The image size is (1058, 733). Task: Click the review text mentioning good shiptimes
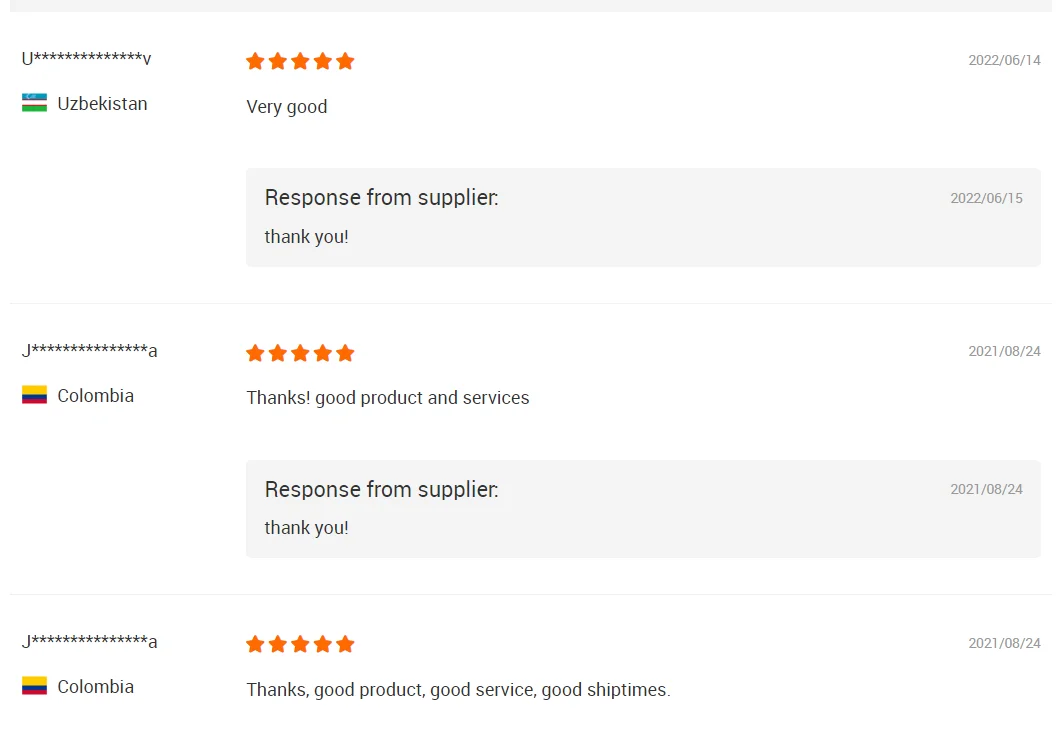(458, 690)
